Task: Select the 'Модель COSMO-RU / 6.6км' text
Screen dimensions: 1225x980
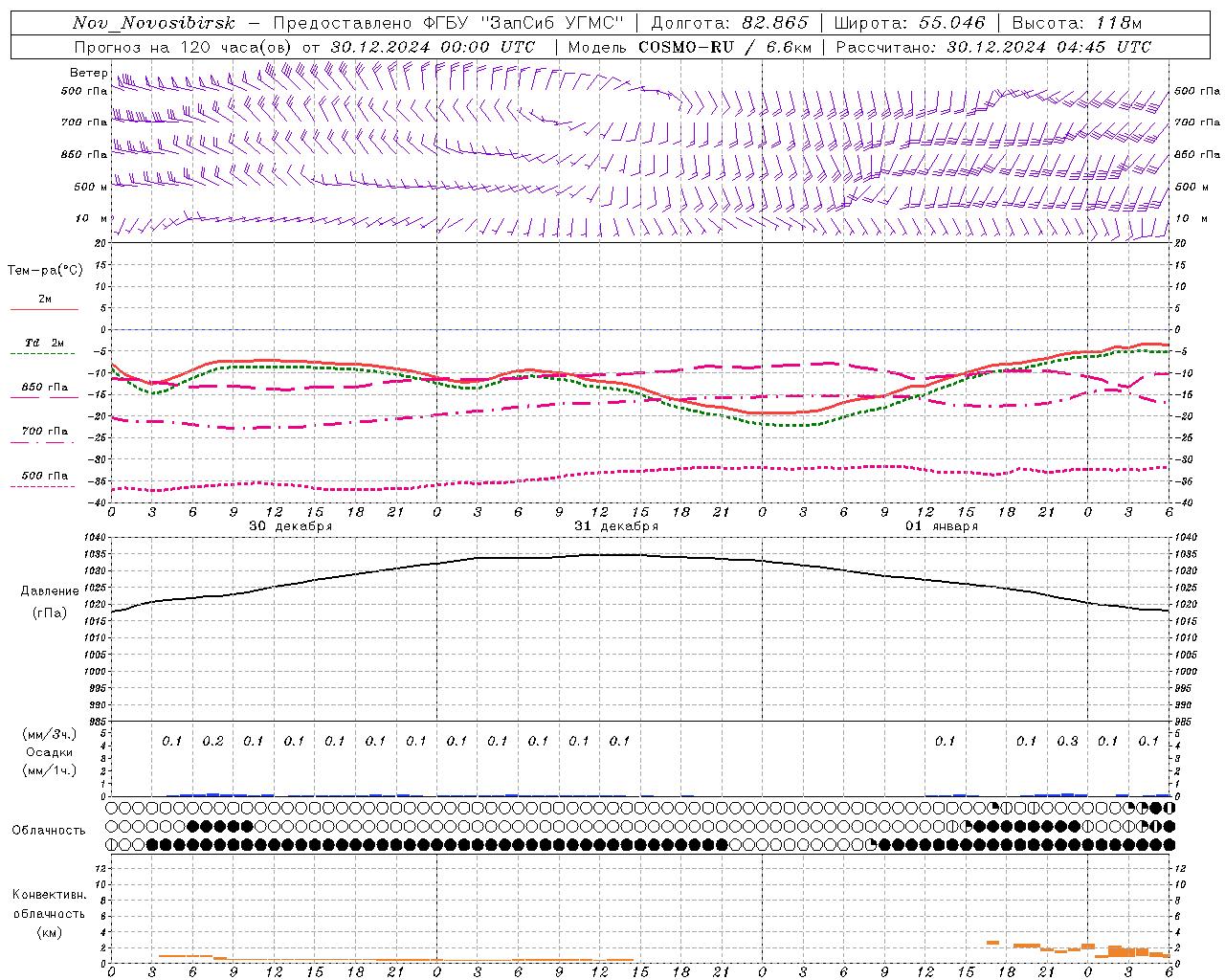Action: (x=689, y=47)
